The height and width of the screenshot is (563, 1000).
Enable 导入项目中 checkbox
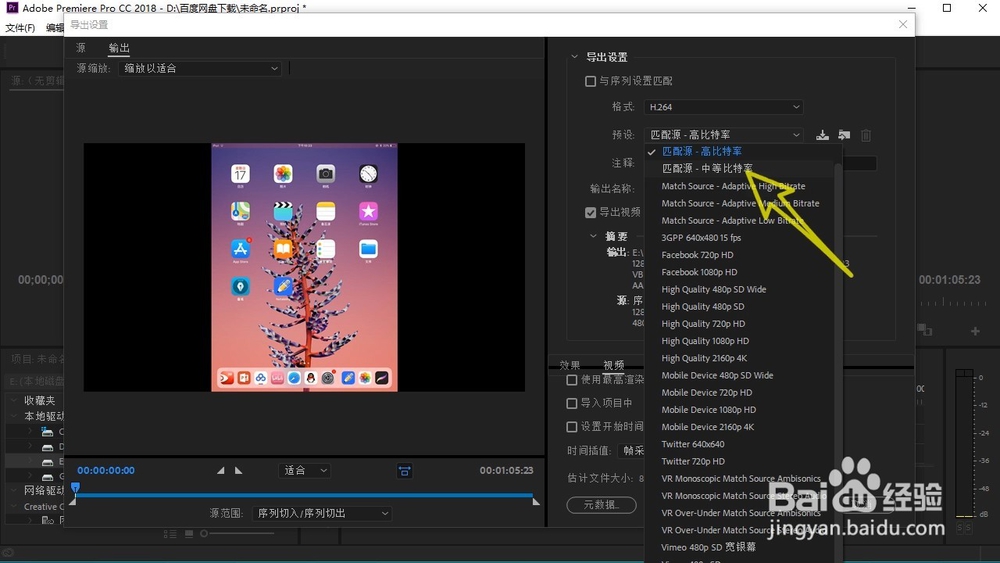[572, 403]
